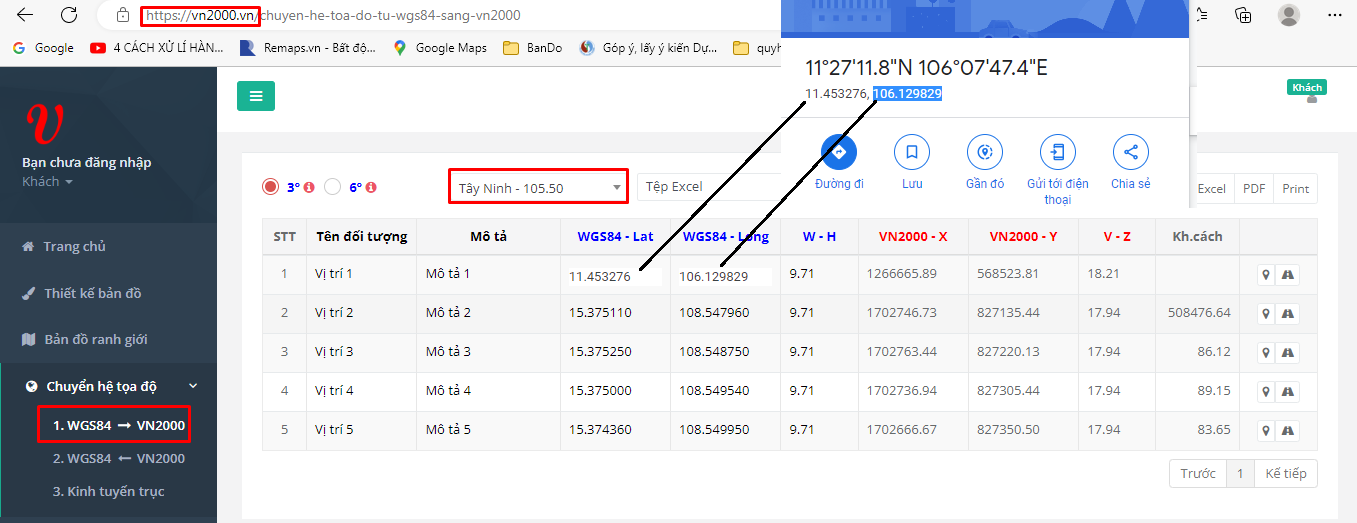1357x523 pixels.
Task: Click the Đường đi directions icon
Action: click(839, 152)
